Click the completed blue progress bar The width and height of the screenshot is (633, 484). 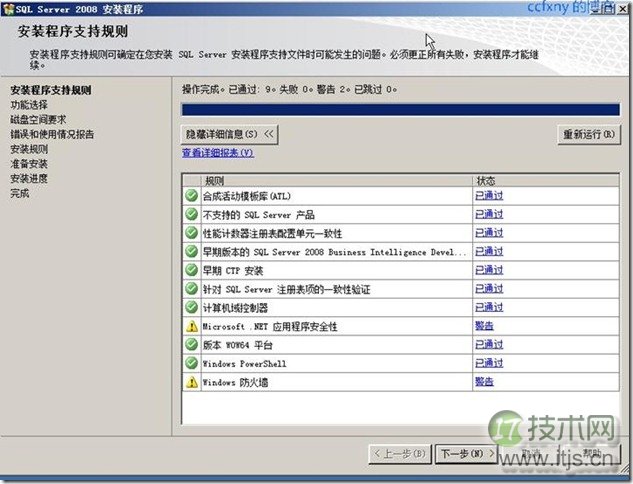(x=400, y=110)
